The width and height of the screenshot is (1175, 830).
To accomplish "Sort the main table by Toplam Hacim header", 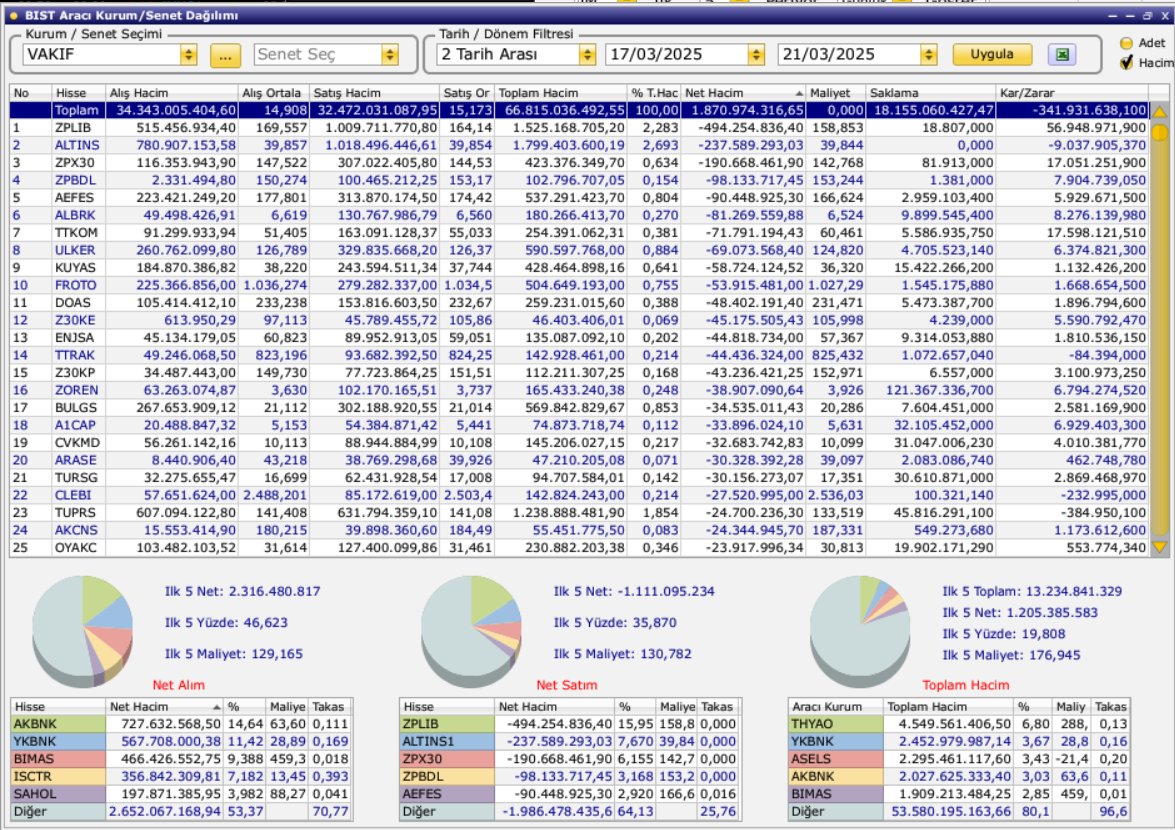I will pyautogui.click(x=560, y=93).
